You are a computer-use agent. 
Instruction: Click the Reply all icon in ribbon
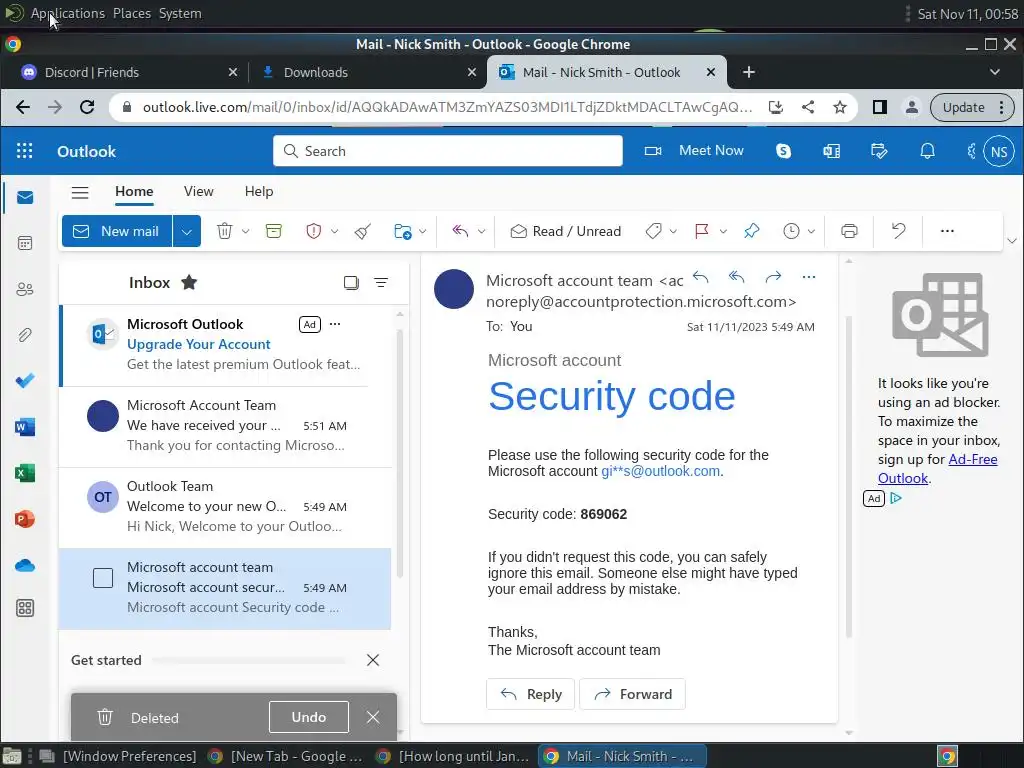(x=460, y=231)
